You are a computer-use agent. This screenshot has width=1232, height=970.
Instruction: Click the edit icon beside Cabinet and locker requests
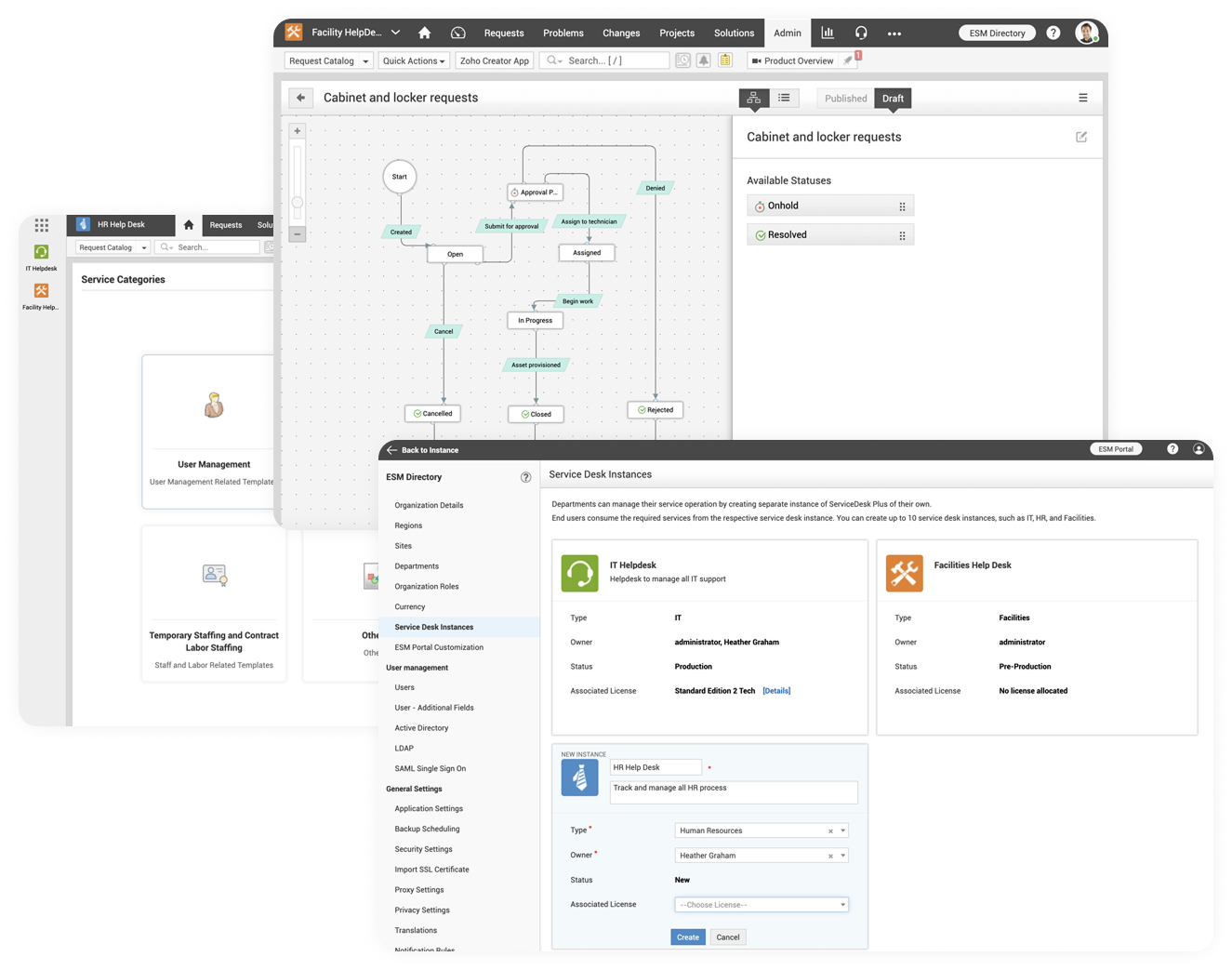click(x=1081, y=137)
